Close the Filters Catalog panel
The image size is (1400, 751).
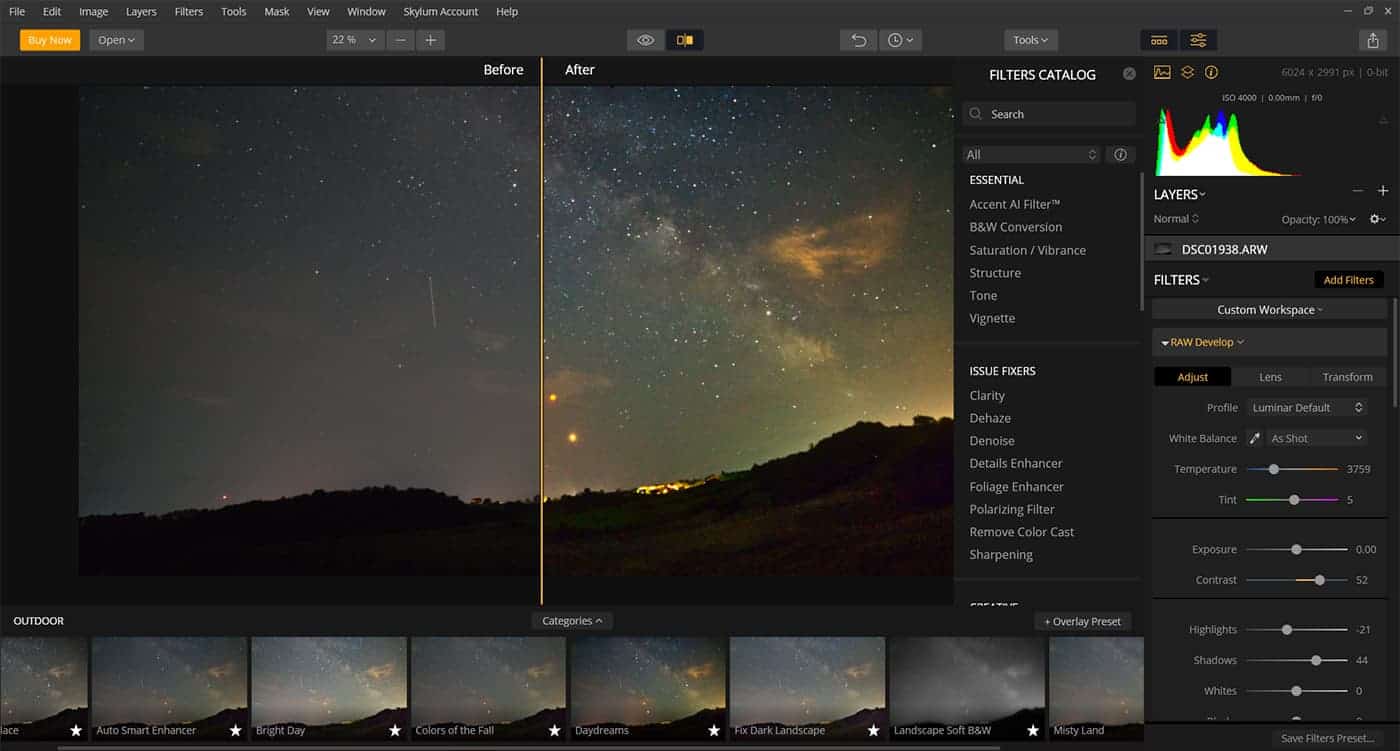pyautogui.click(x=1129, y=74)
